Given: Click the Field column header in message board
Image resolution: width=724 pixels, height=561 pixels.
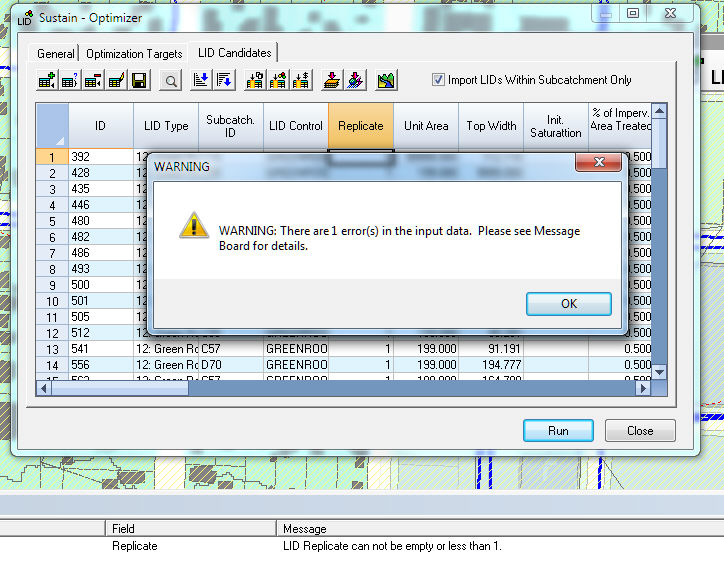Looking at the screenshot, I should tap(190, 529).
